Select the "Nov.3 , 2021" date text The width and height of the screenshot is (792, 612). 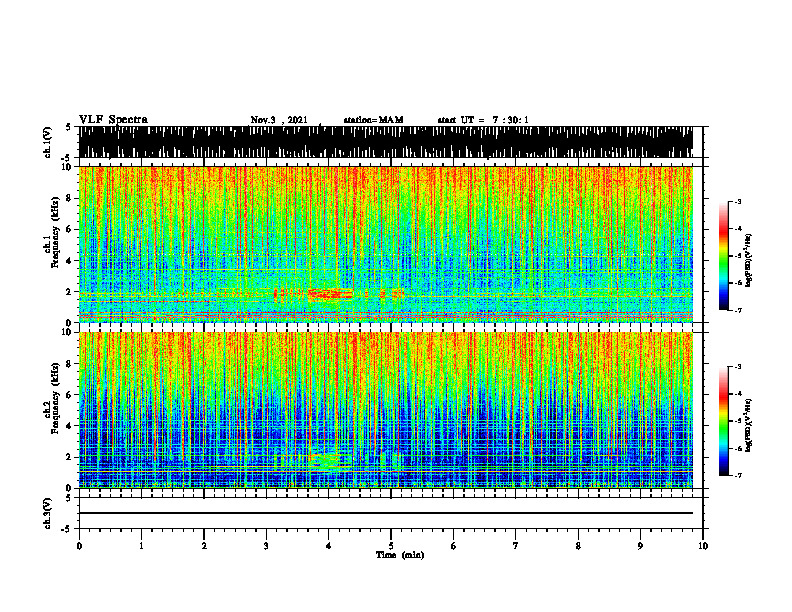279,120
